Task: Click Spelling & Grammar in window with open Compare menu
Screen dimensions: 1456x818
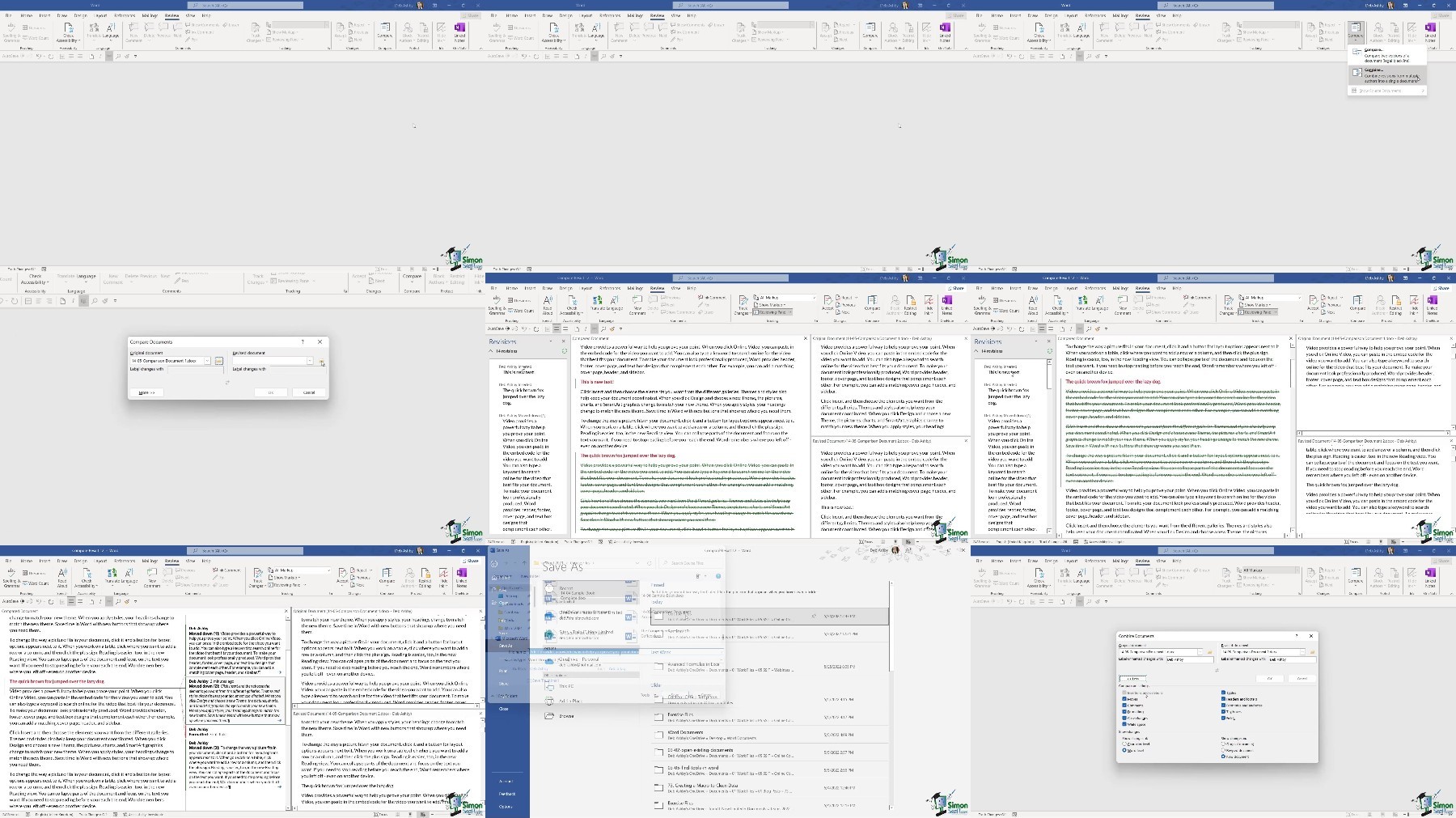Action: click(982, 32)
